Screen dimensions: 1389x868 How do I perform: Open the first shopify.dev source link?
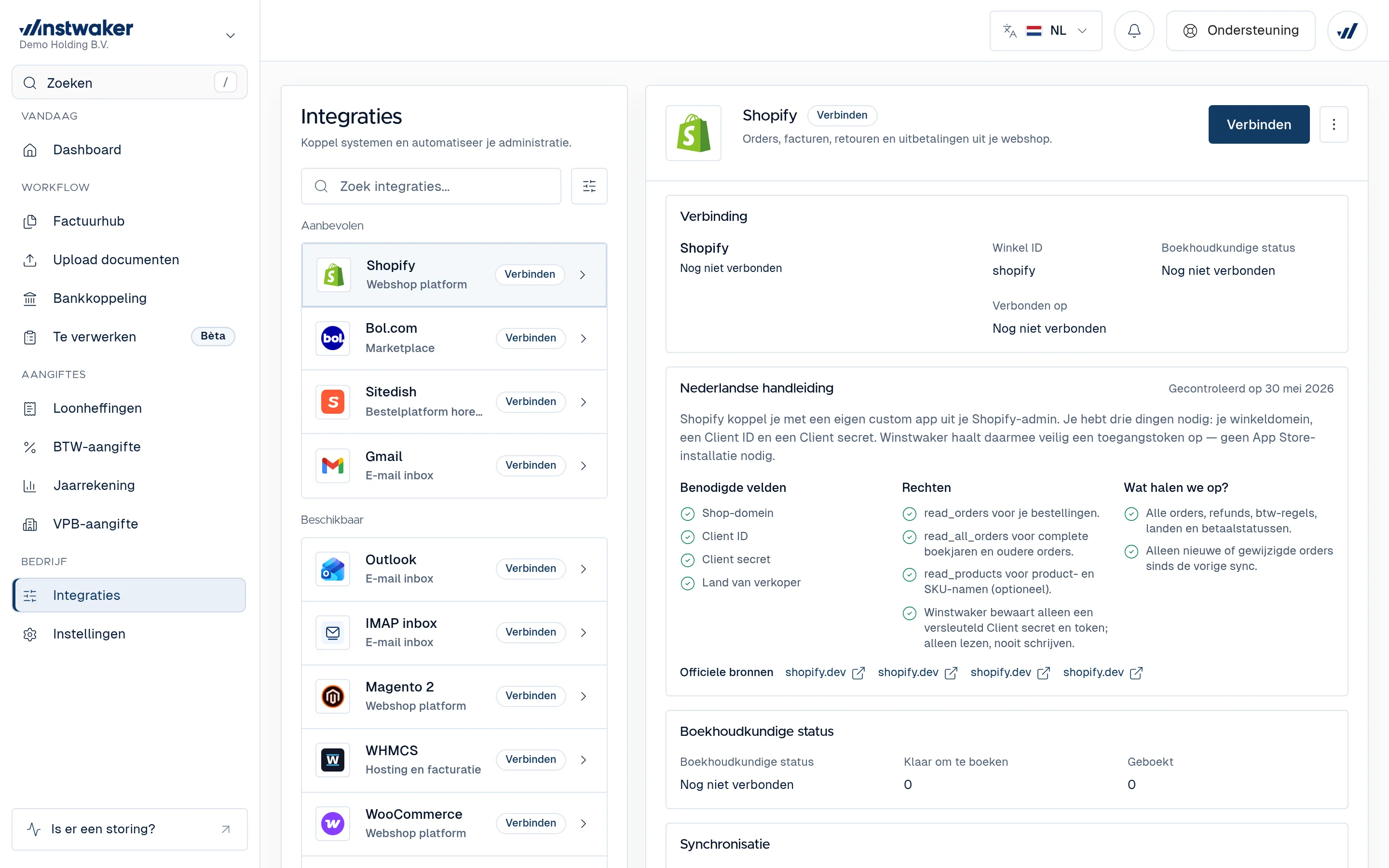click(825, 673)
